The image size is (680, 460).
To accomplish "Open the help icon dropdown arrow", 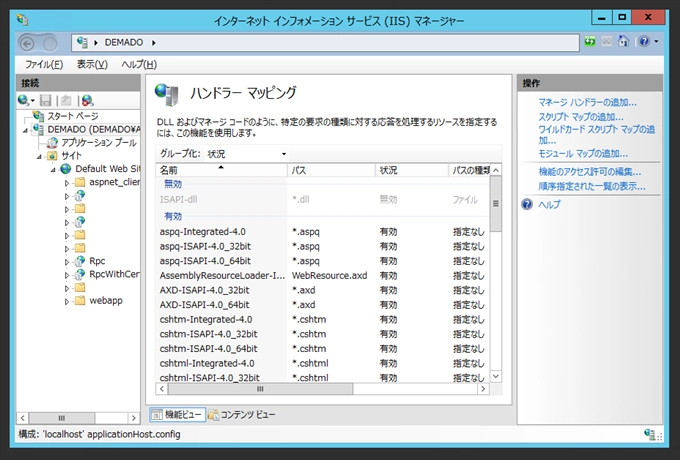I will tap(656, 42).
